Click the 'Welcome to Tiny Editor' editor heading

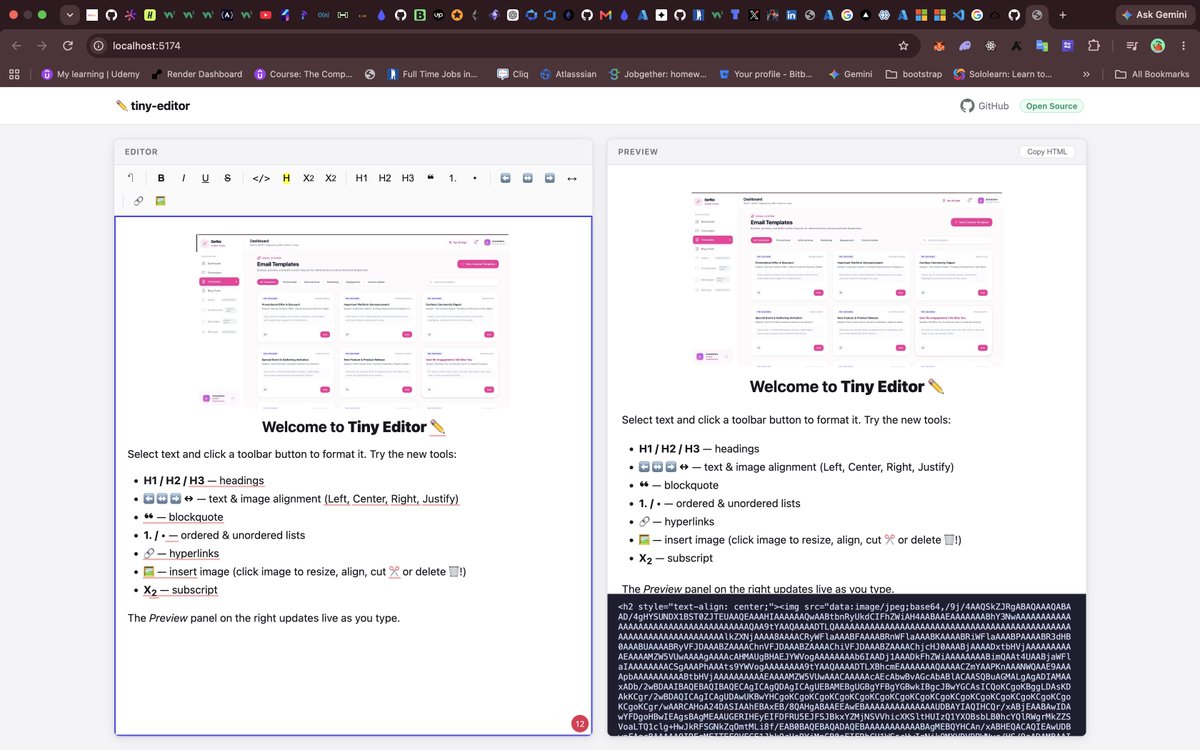353,427
